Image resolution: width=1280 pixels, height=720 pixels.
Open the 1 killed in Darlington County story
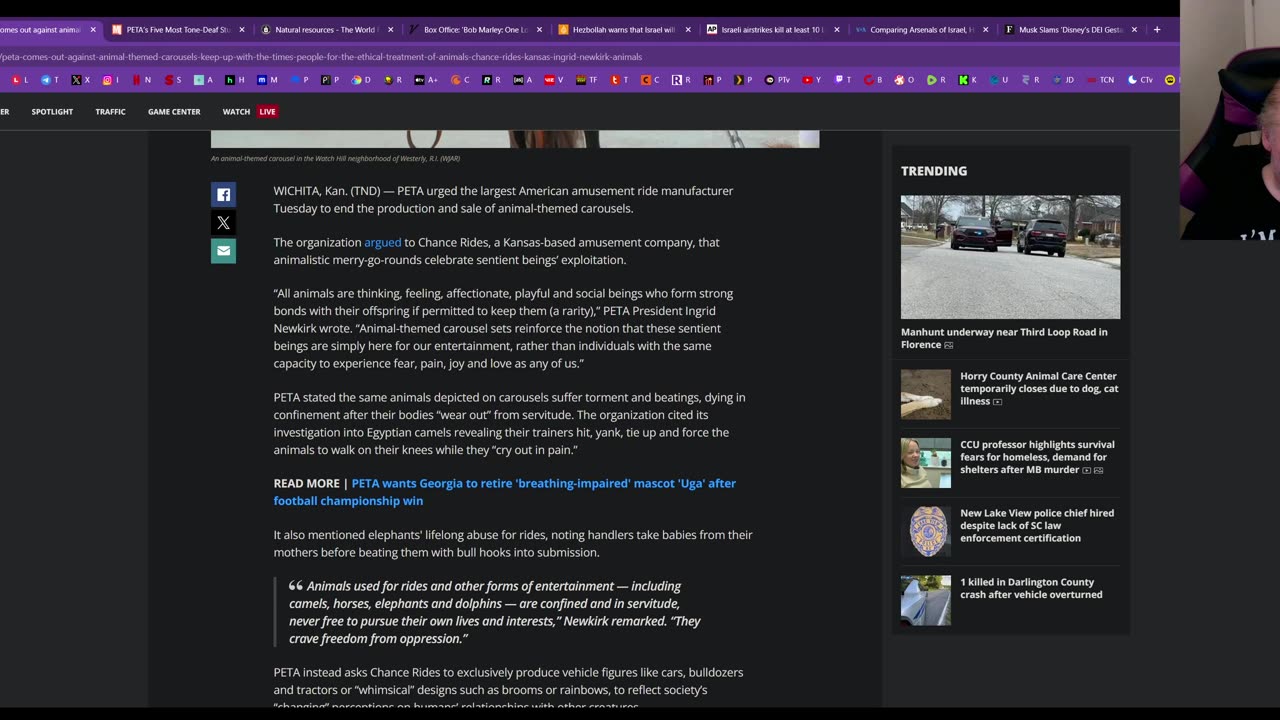tap(1031, 588)
